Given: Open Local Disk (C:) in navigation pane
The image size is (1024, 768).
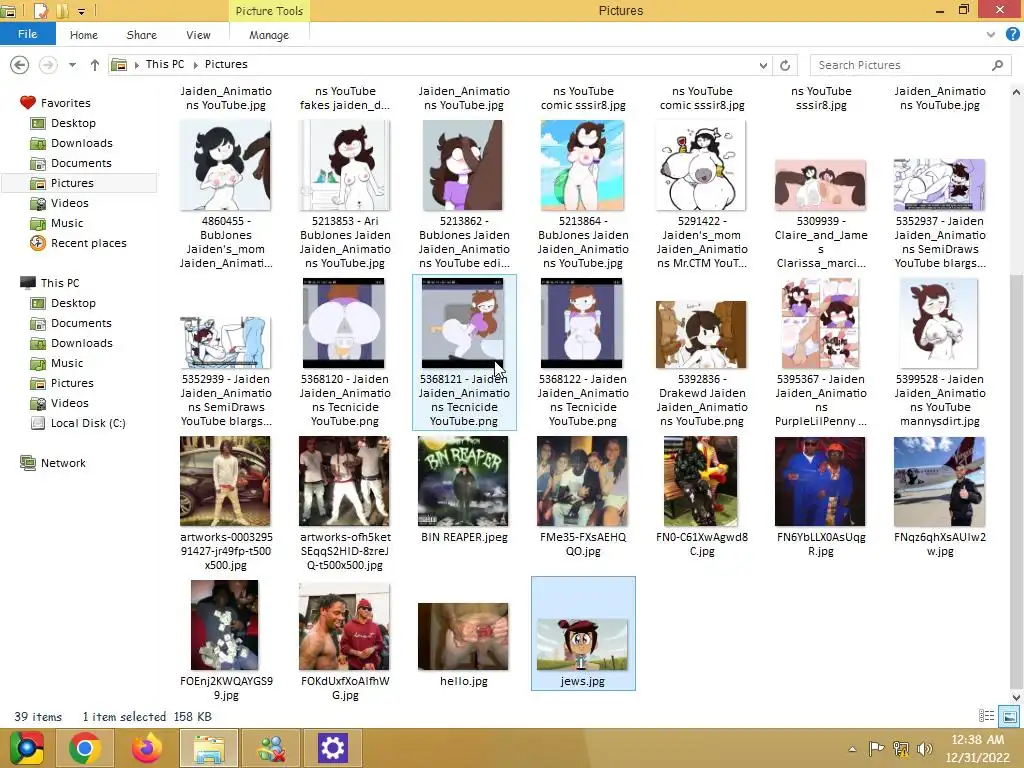Looking at the screenshot, I should (88, 423).
